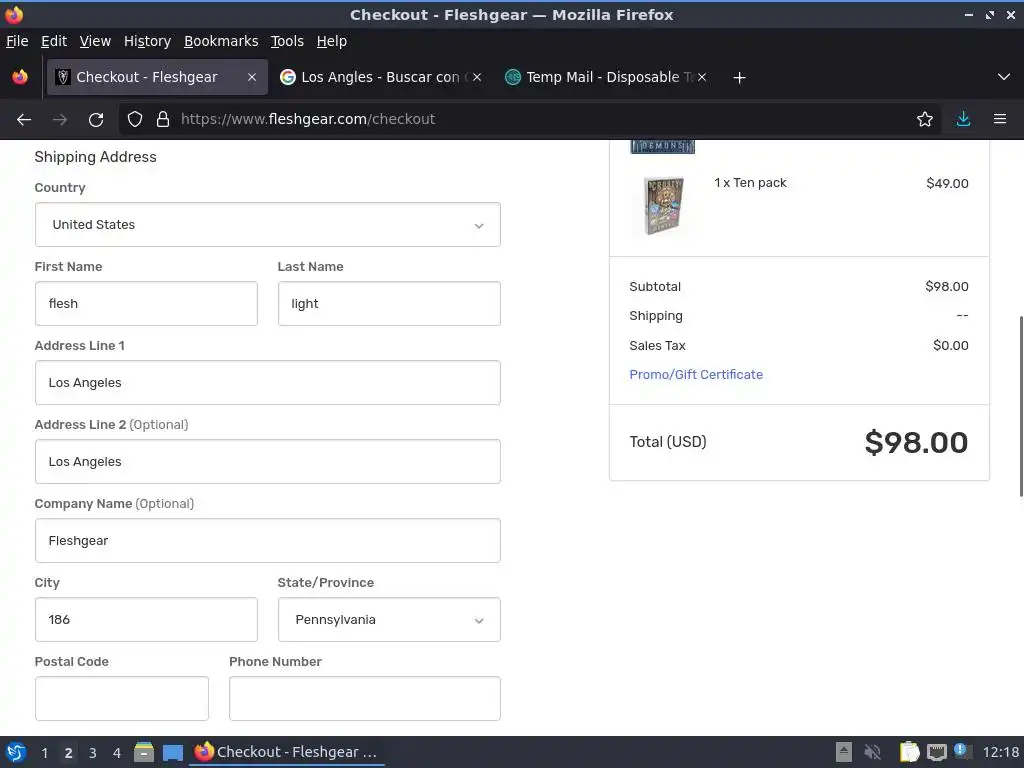Open the Help menu
The height and width of the screenshot is (768, 1024).
(332, 41)
